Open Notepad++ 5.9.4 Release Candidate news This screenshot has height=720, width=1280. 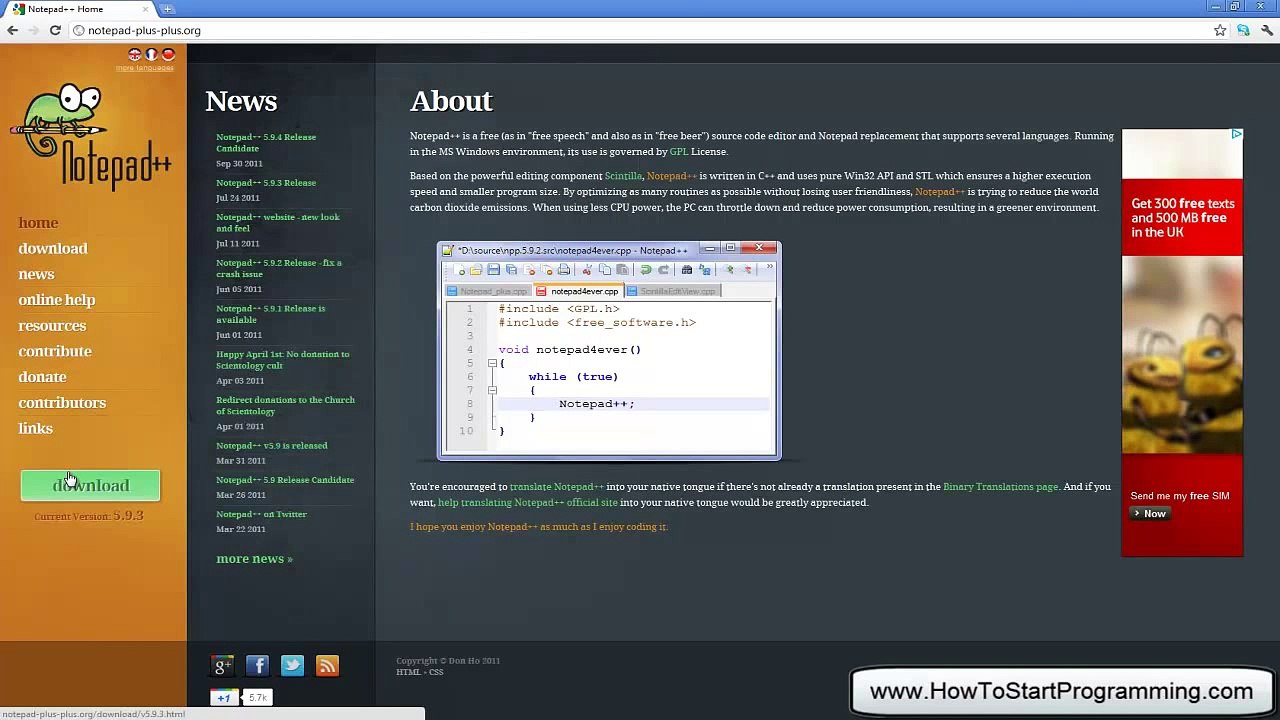coord(266,142)
